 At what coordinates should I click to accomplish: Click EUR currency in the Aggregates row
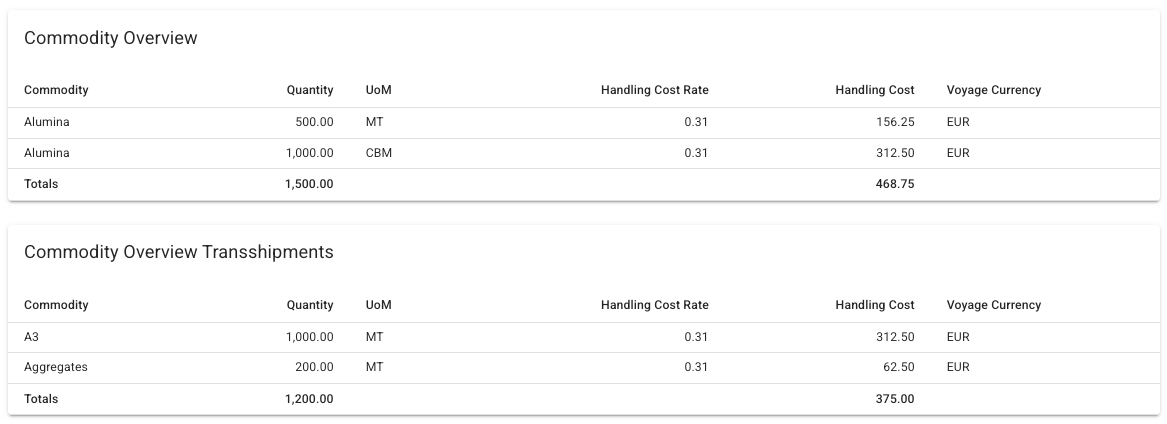[958, 367]
